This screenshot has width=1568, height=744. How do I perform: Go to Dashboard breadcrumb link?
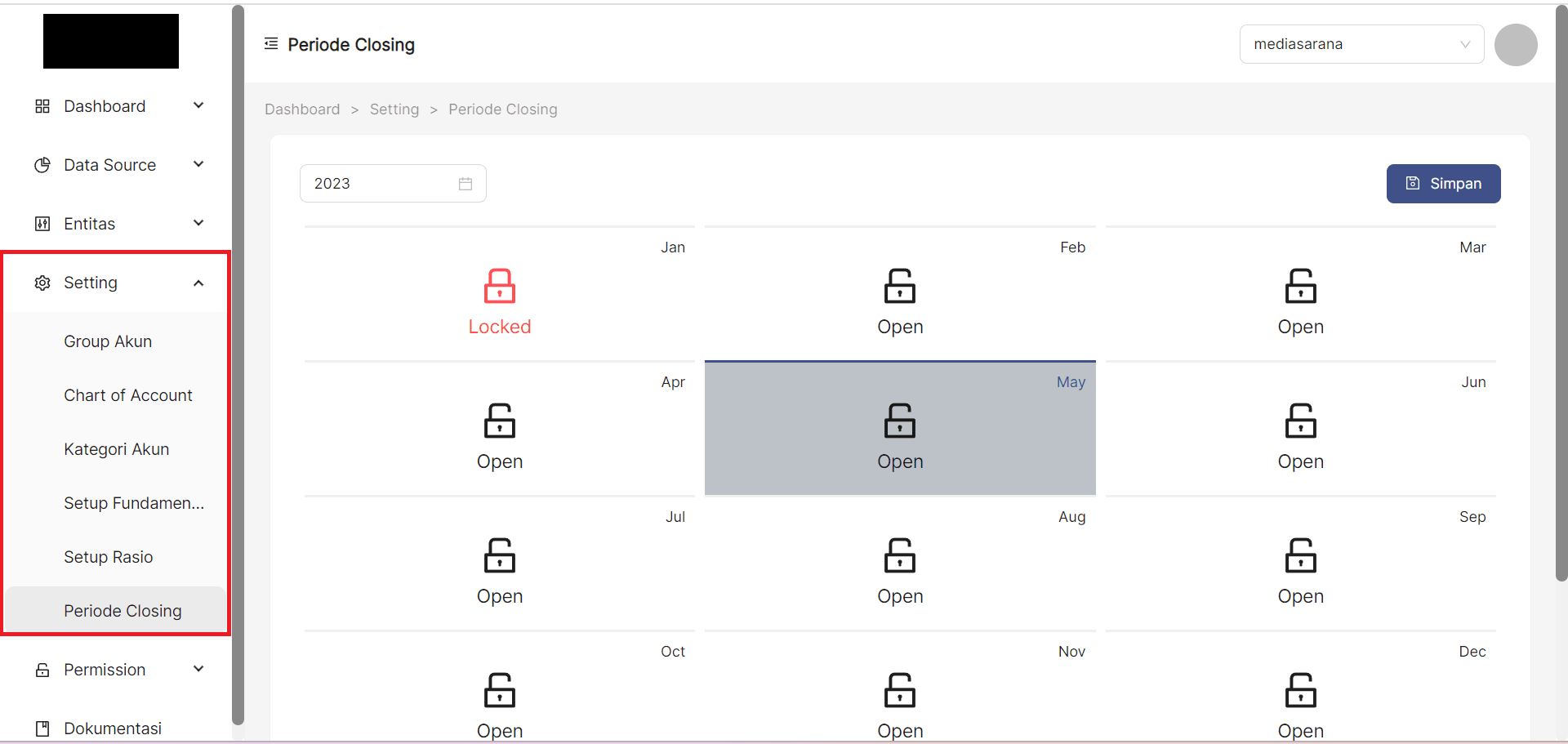tap(302, 109)
